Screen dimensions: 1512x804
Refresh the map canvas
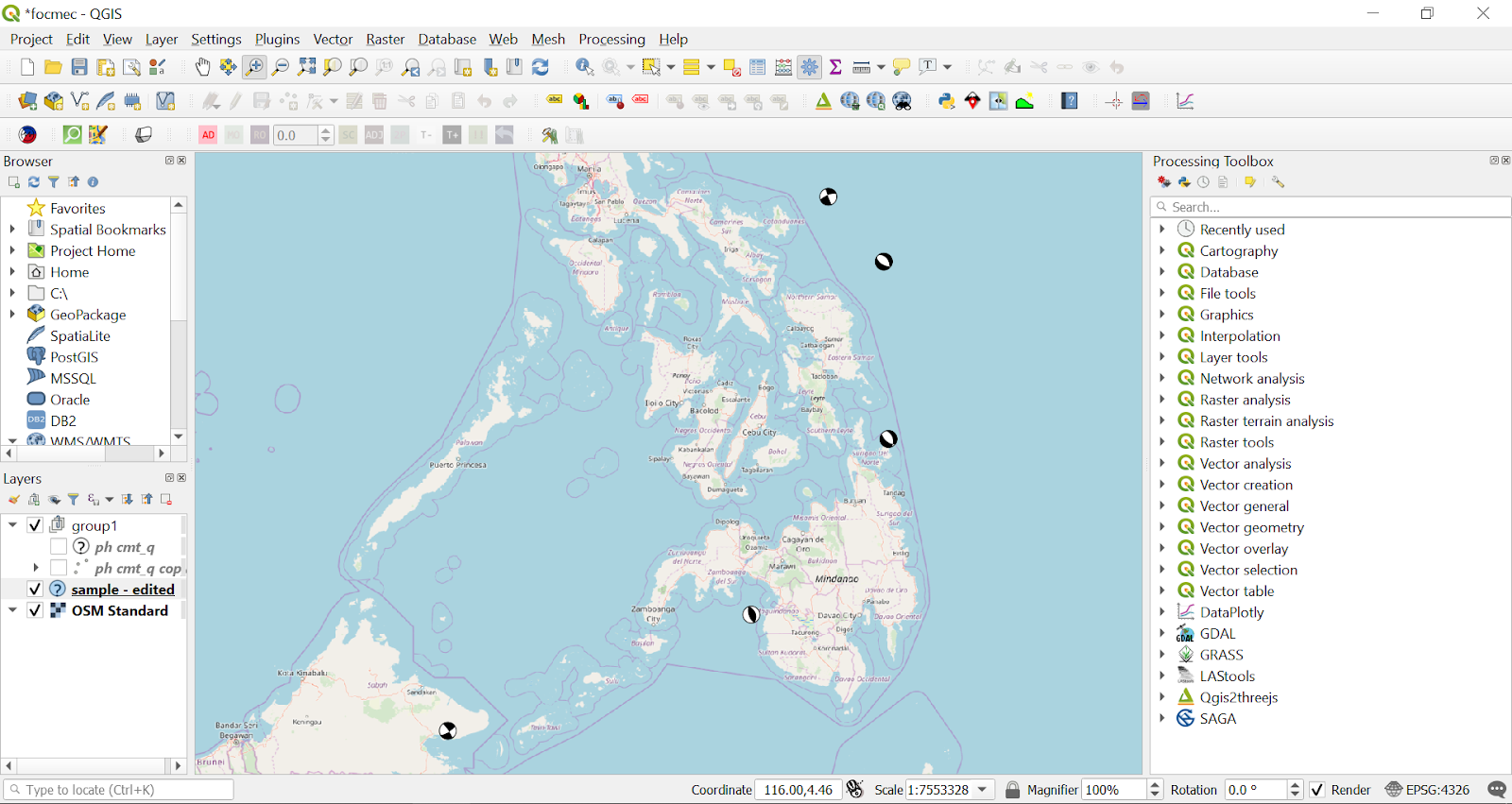(541, 67)
